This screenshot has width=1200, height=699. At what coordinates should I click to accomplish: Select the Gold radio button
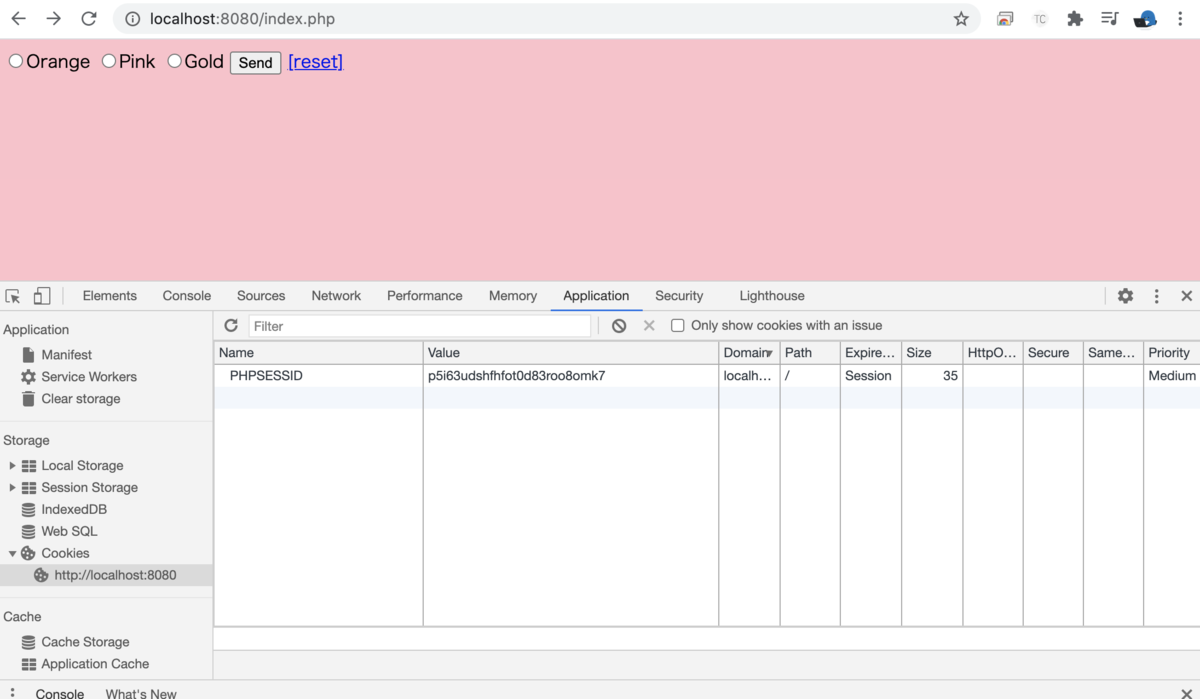(x=173, y=61)
